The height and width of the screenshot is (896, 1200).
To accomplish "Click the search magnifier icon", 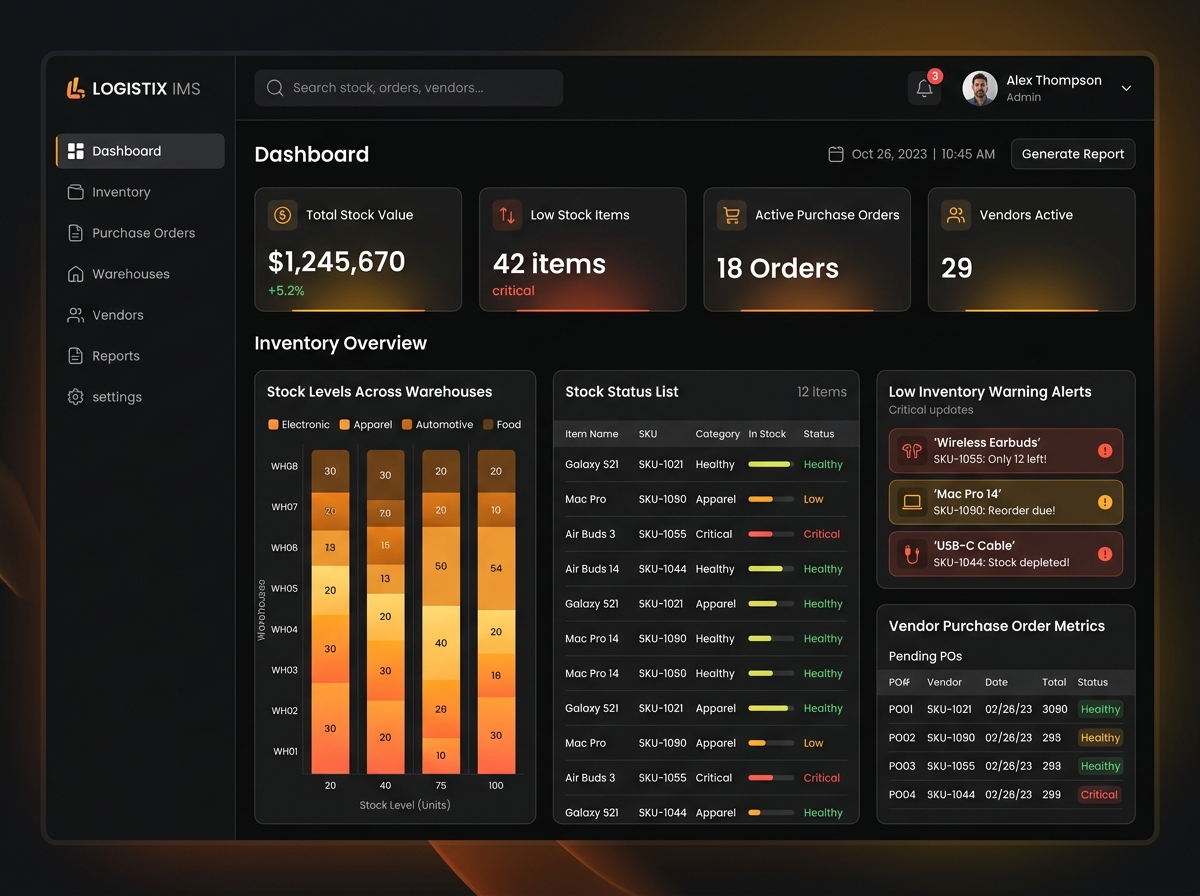I will (x=275, y=88).
